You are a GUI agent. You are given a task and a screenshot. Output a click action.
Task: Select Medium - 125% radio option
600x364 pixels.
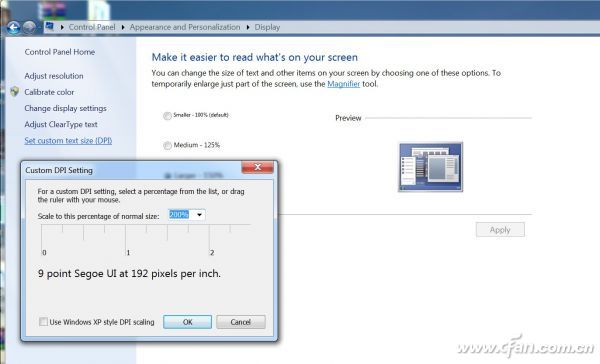click(x=167, y=145)
